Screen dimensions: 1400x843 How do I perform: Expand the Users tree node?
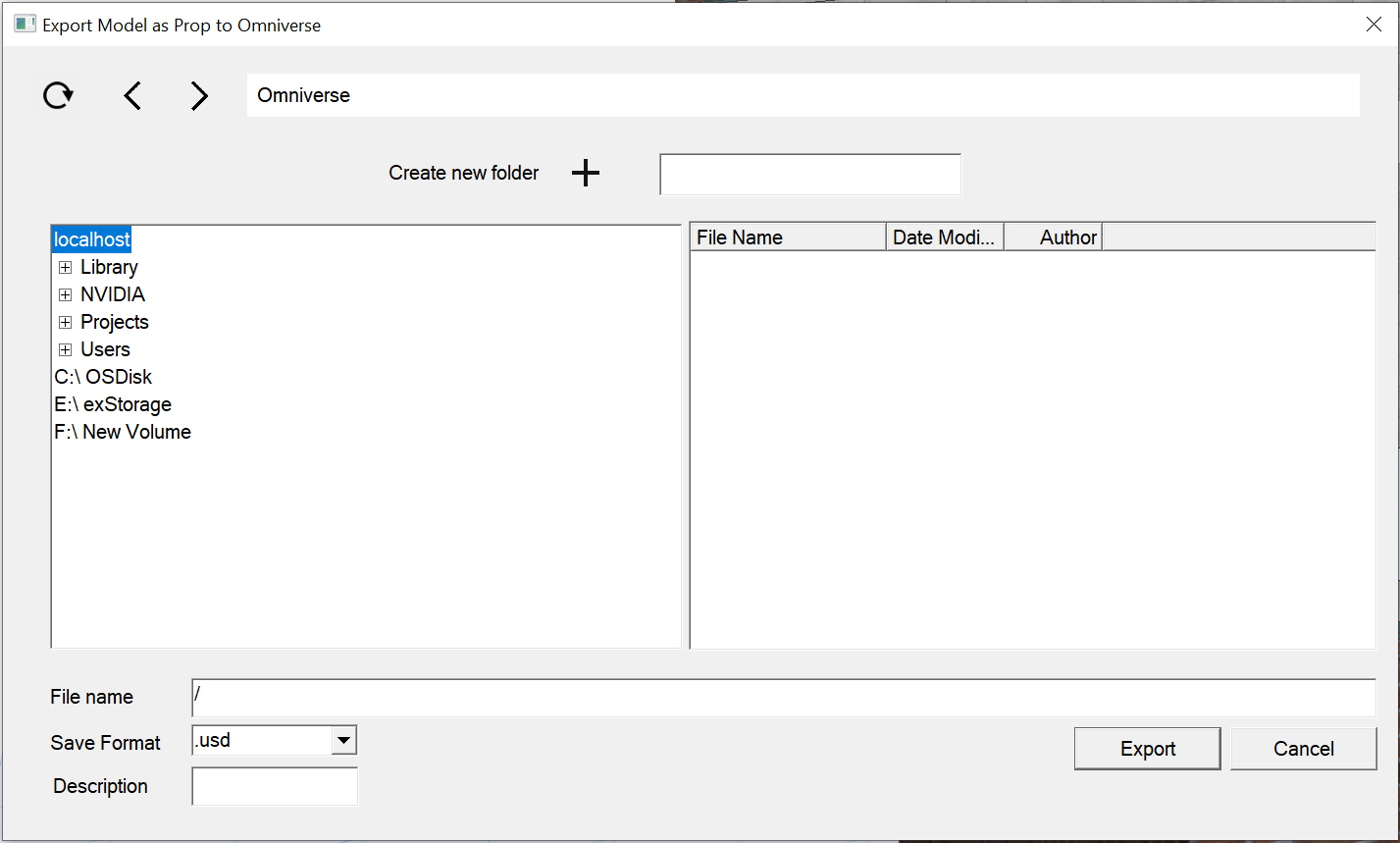click(65, 349)
